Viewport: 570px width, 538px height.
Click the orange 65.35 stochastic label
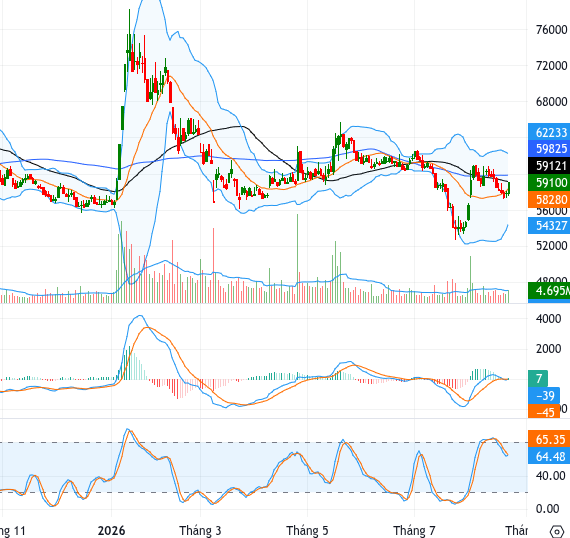(549, 439)
